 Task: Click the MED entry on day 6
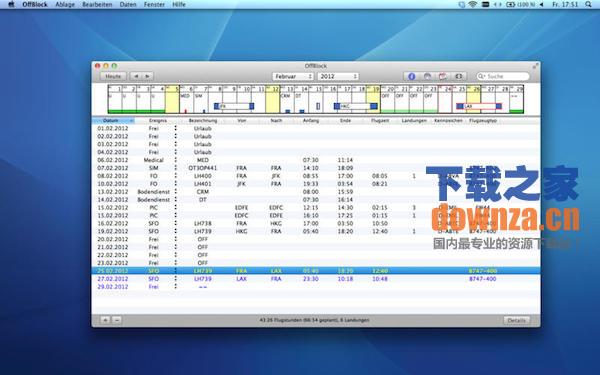pyautogui.click(x=185, y=96)
